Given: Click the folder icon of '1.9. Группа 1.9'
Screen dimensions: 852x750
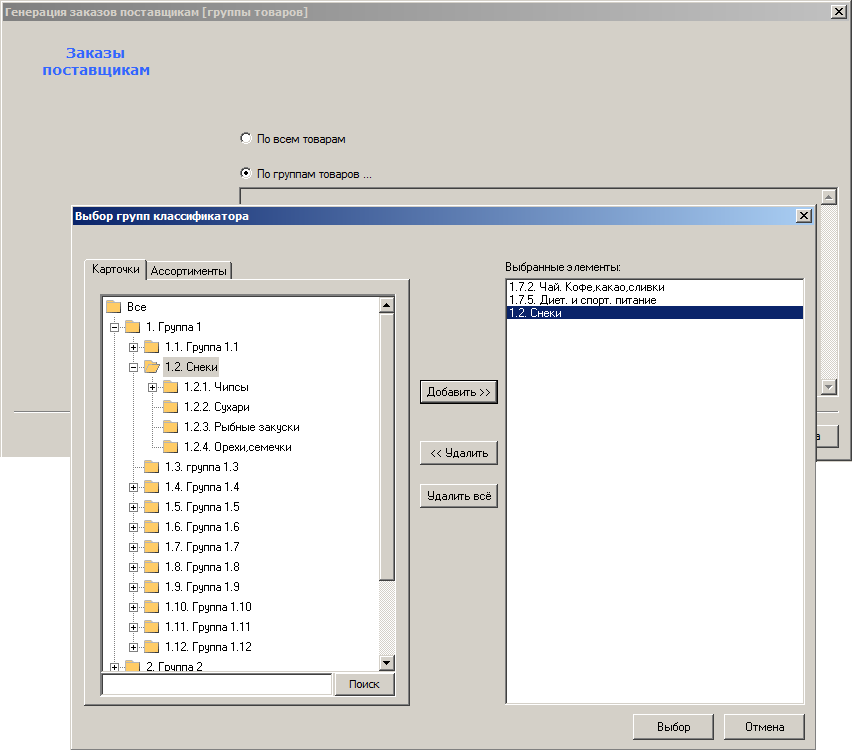Looking at the screenshot, I should point(152,587).
